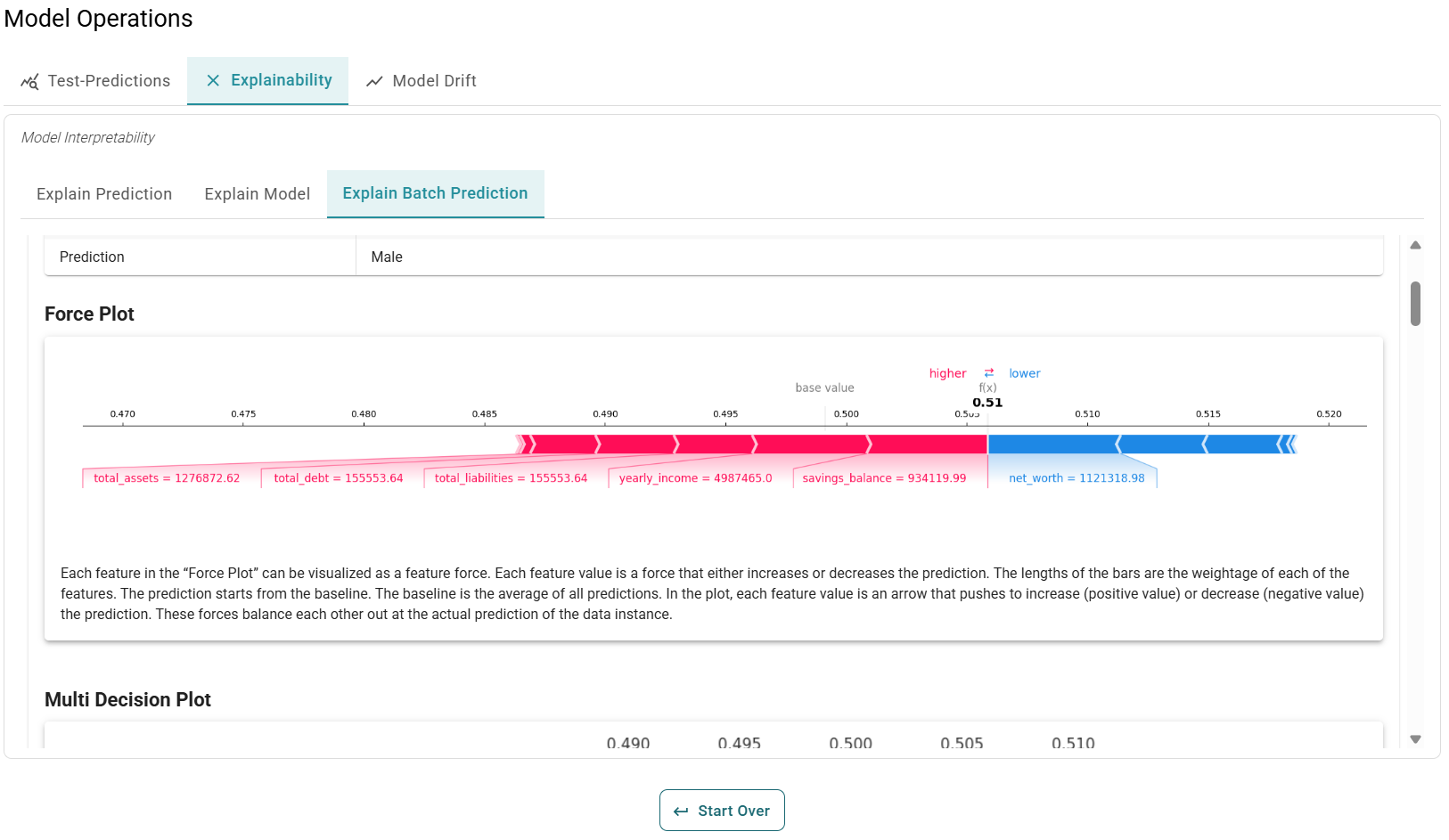Click the Start Over button
The image size is (1449, 840).
(722, 811)
